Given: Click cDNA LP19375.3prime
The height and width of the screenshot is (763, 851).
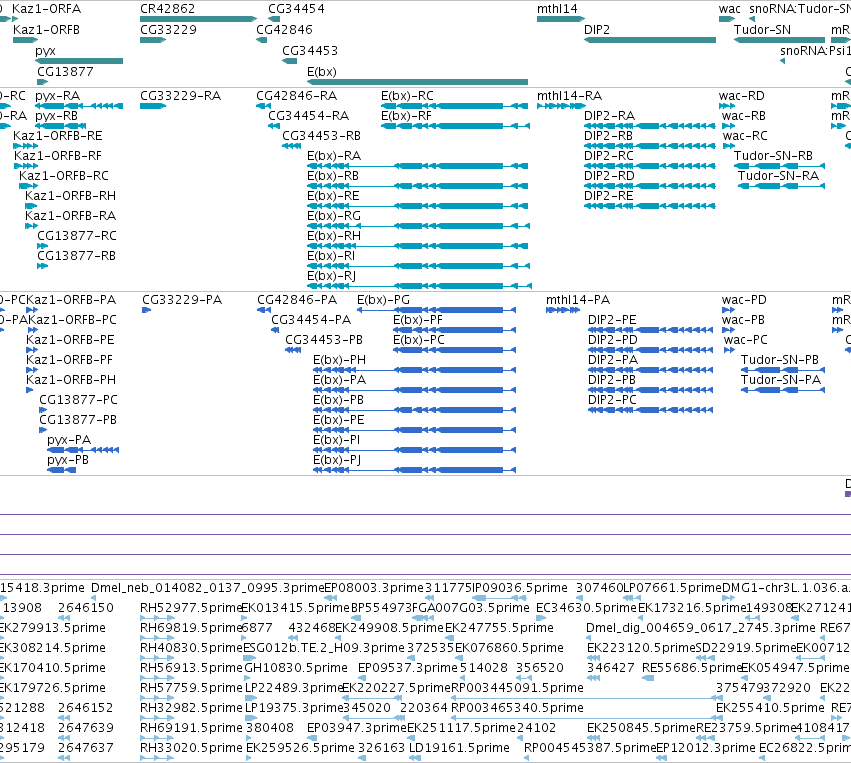Looking at the screenshot, I should click(x=294, y=708).
